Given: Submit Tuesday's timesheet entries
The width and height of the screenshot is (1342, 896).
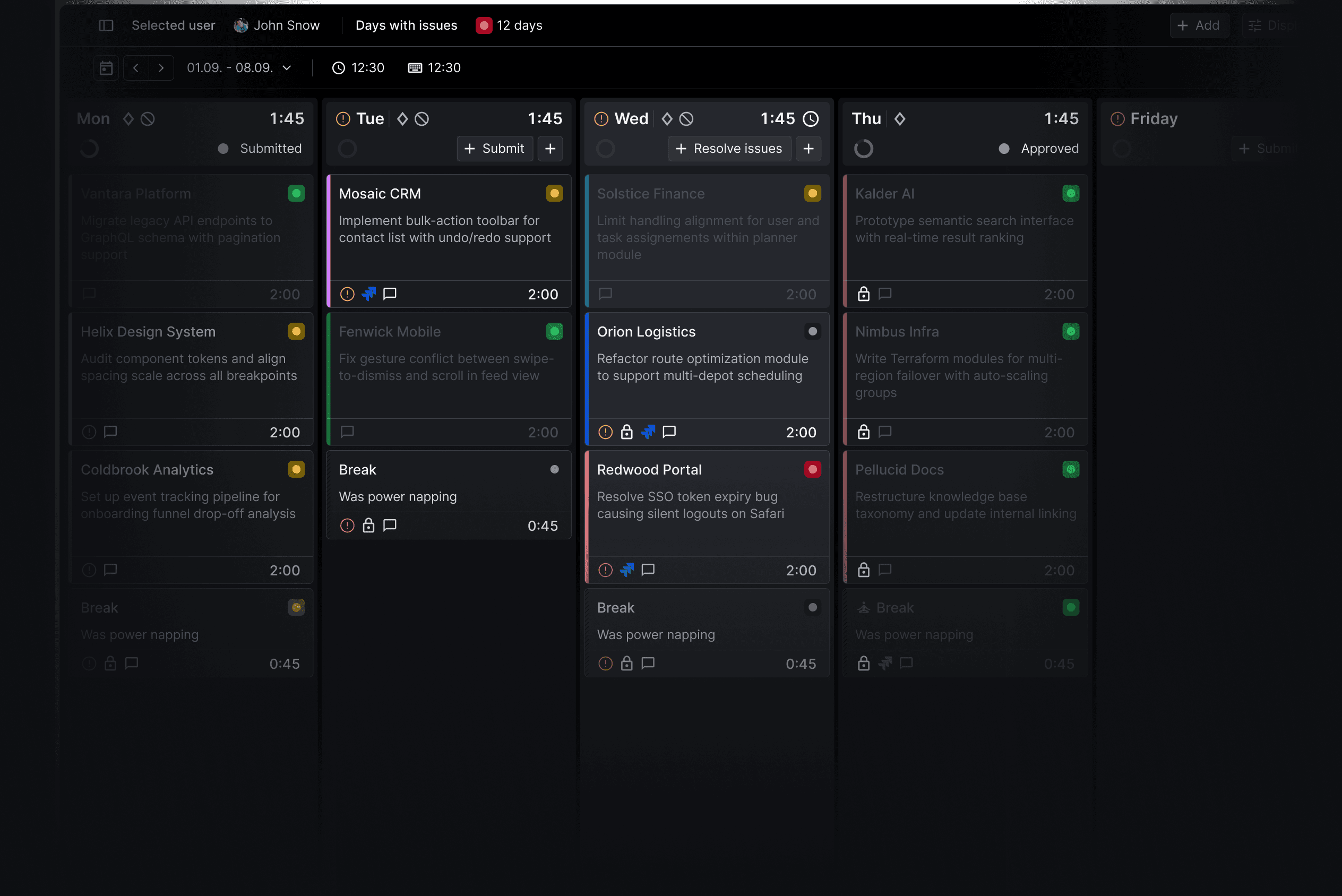Looking at the screenshot, I should click(x=495, y=149).
